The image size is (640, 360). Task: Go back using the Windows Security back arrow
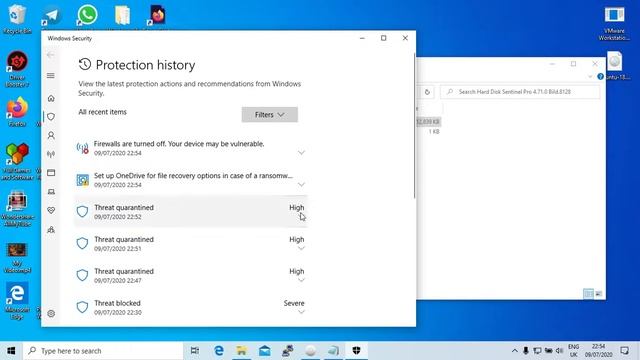point(51,55)
